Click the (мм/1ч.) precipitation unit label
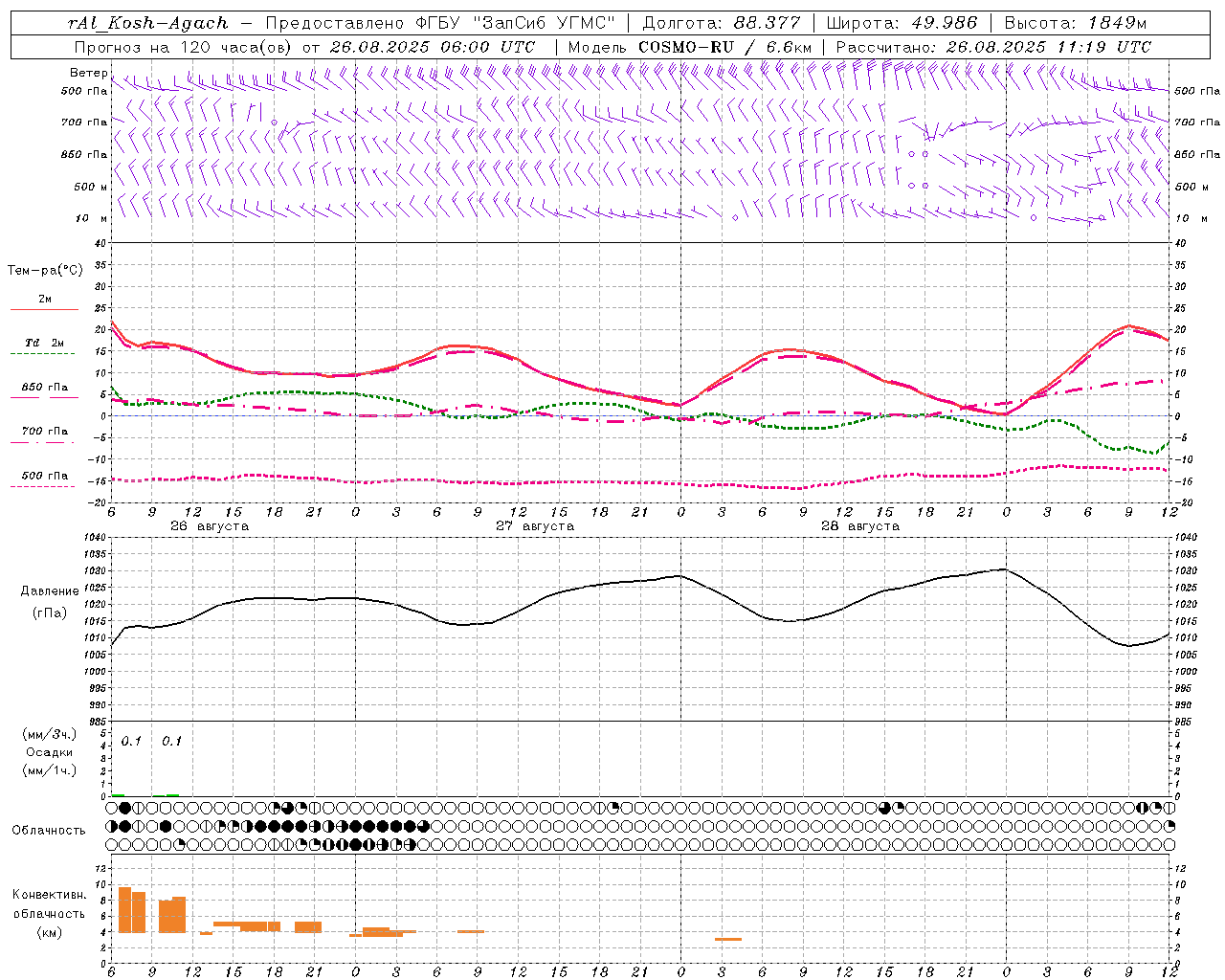This screenshot has height=980, width=1225. [x=50, y=770]
